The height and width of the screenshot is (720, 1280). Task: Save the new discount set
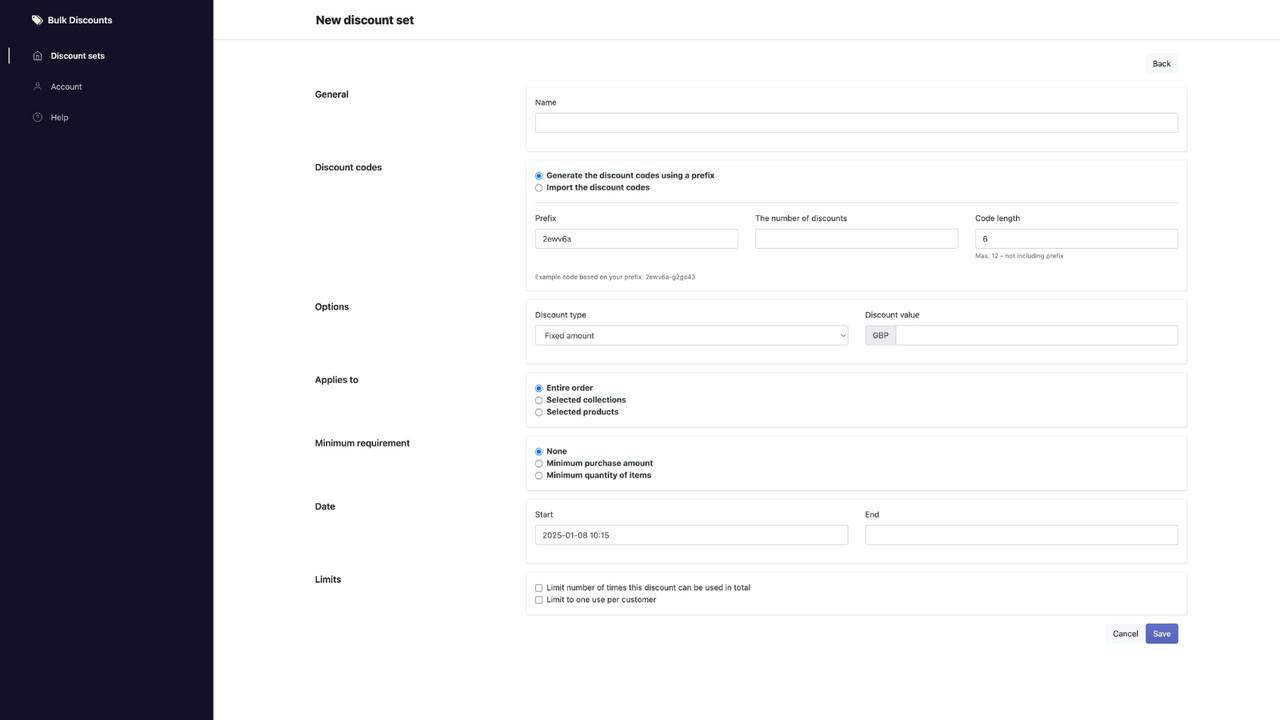[1161, 633]
